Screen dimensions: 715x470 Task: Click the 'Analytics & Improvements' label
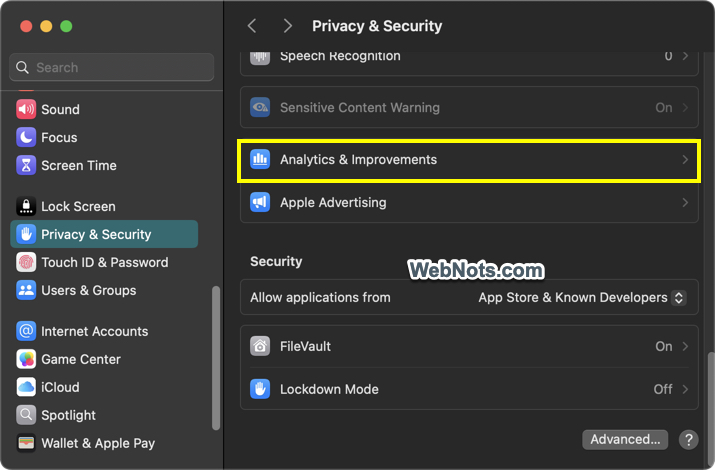[x=358, y=160]
